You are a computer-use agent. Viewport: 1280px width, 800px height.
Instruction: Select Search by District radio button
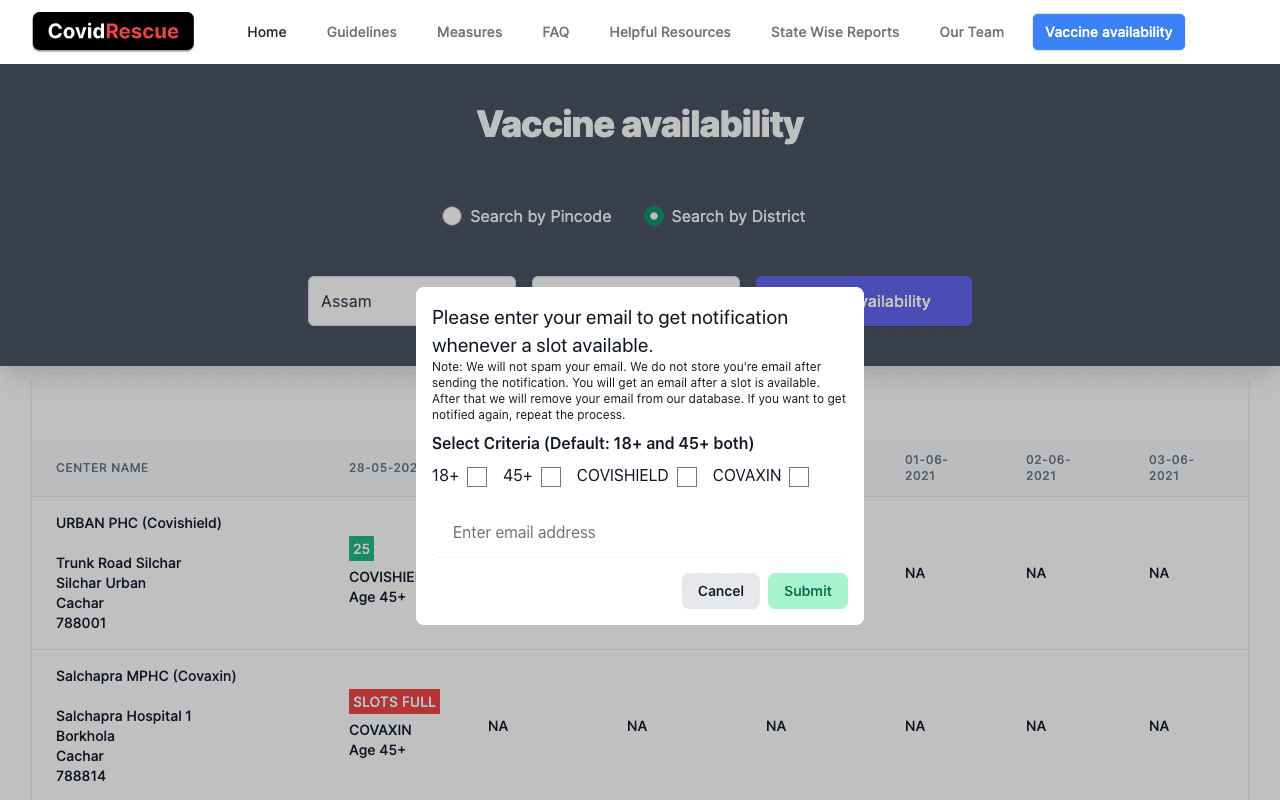click(654, 216)
